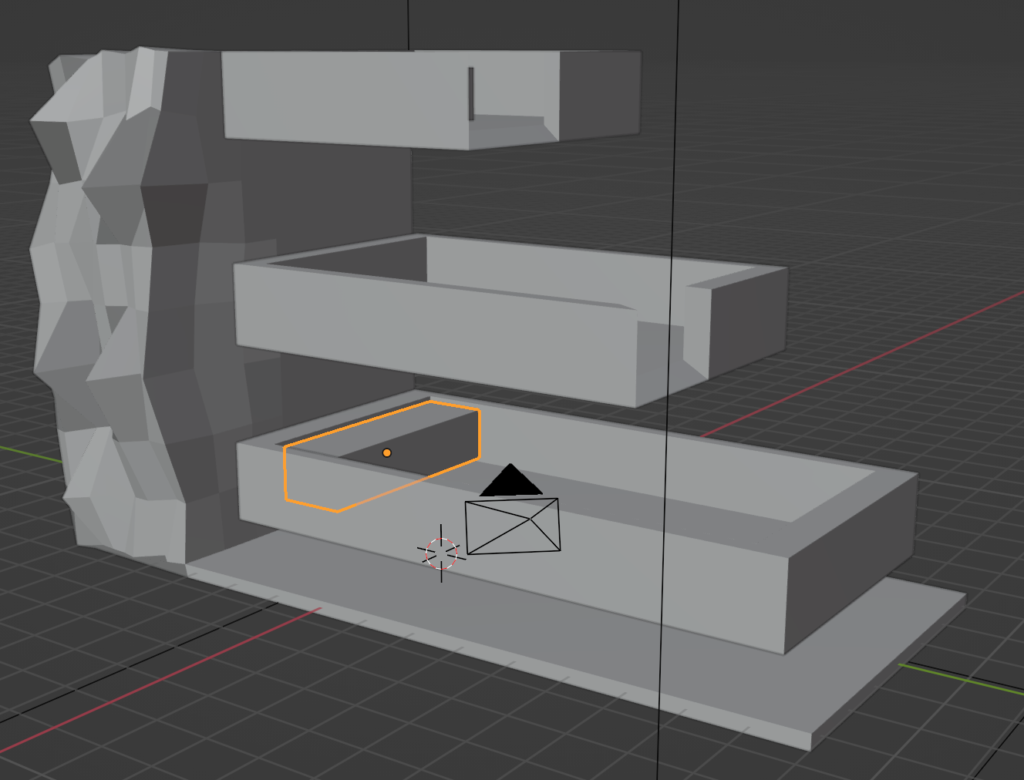Click the empty grid floor in the lower left
Image resolution: width=1024 pixels, height=780 pixels.
click(150, 690)
